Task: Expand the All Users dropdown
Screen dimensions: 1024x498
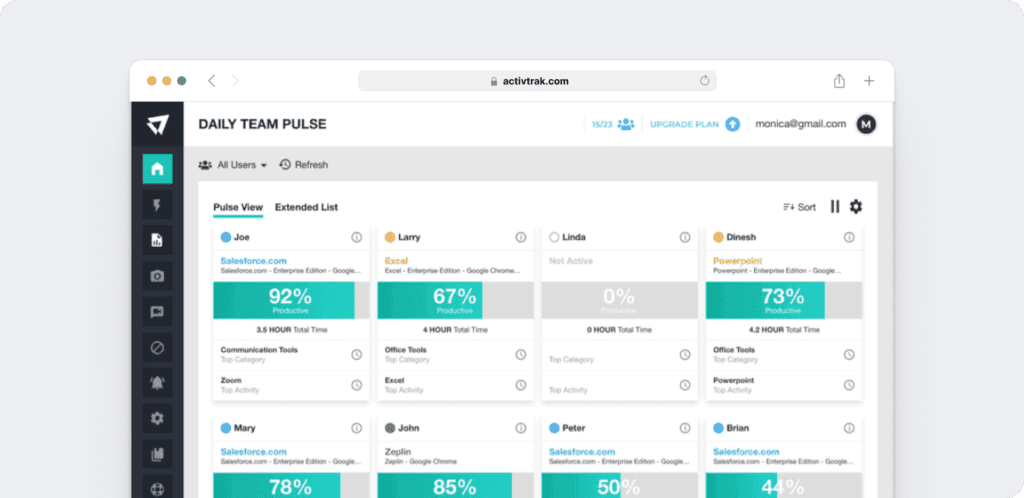Action: tap(233, 165)
